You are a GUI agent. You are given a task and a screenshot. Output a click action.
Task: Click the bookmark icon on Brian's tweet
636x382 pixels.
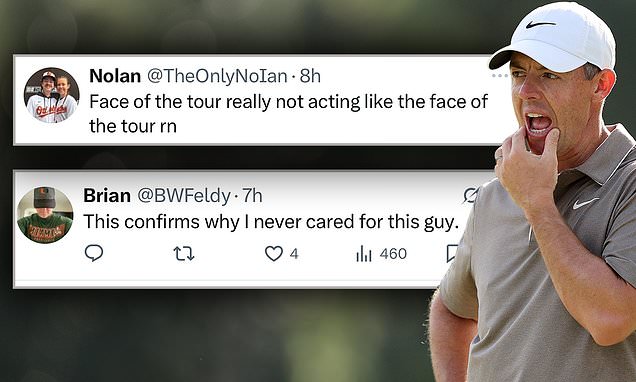pyautogui.click(x=451, y=253)
